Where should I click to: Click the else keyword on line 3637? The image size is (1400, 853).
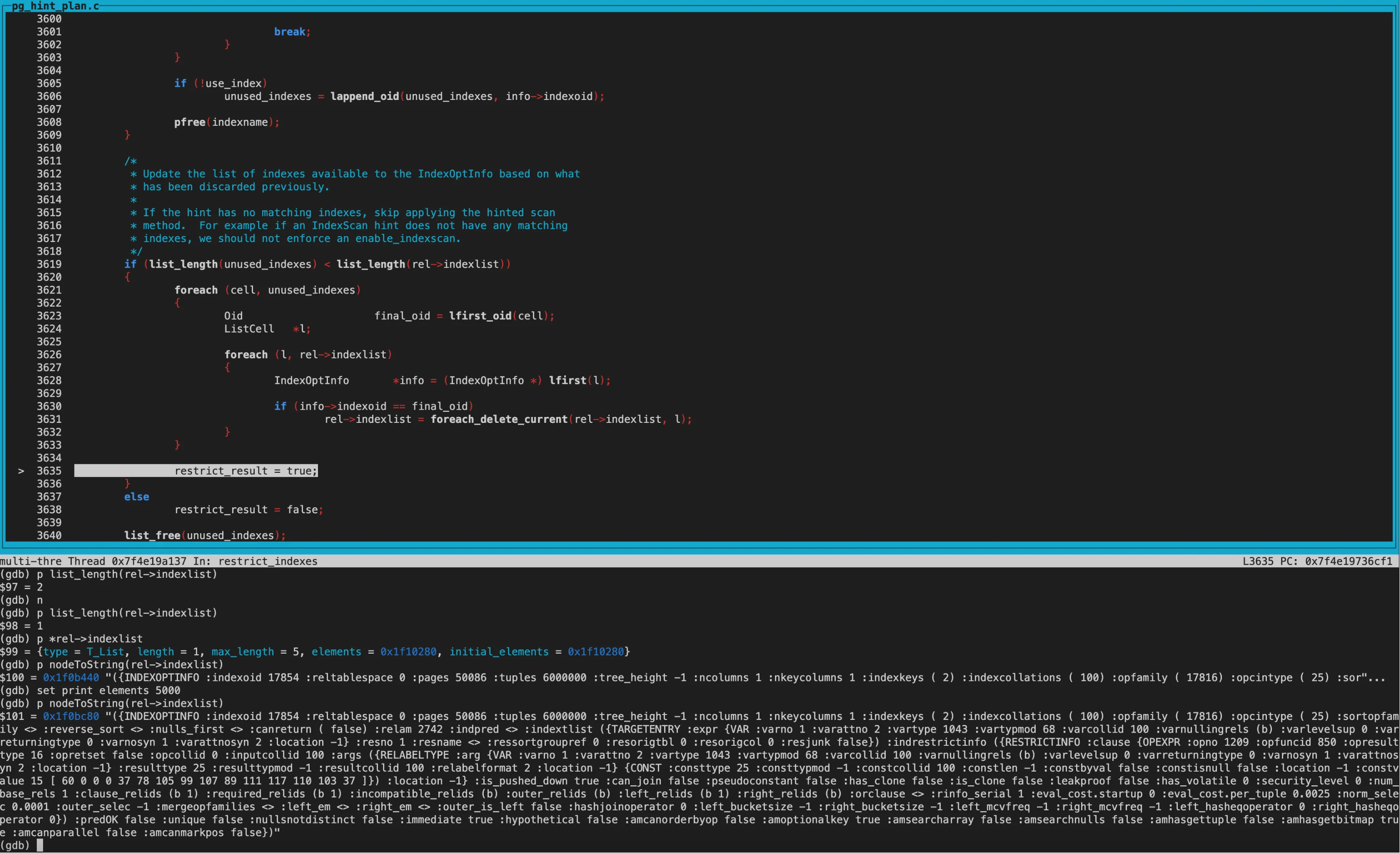(136, 497)
